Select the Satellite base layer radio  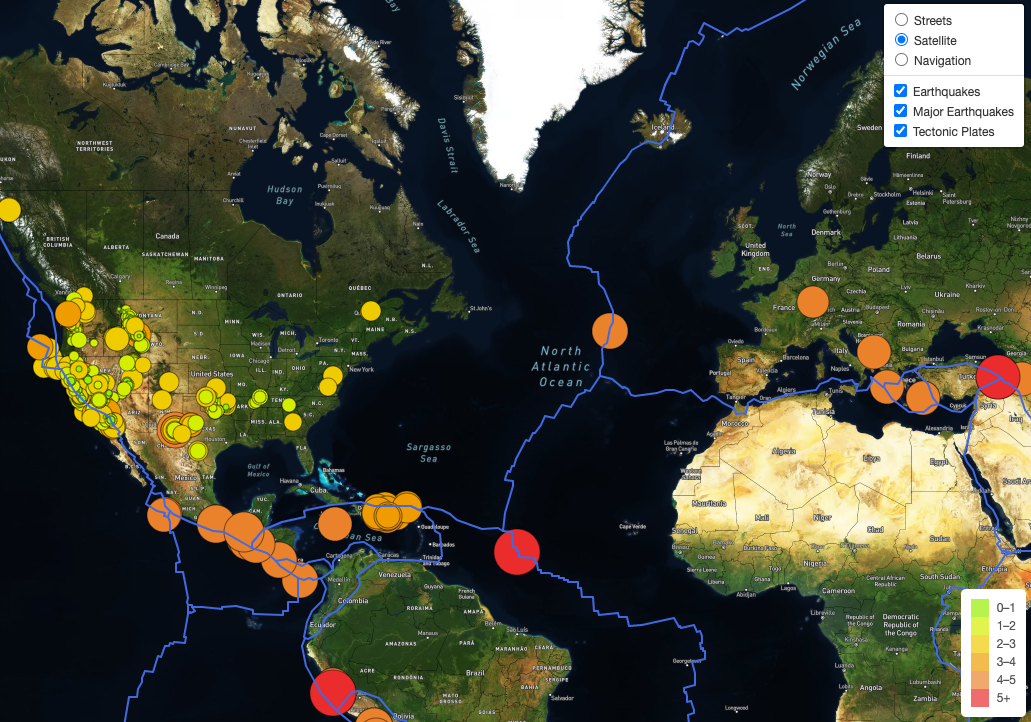(901, 40)
